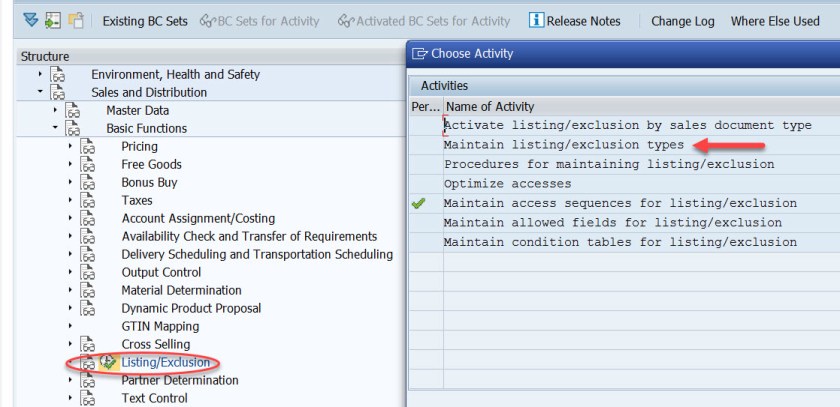The width and height of the screenshot is (840, 407).
Task: Expand the Output Control tree node
Action: (70, 273)
